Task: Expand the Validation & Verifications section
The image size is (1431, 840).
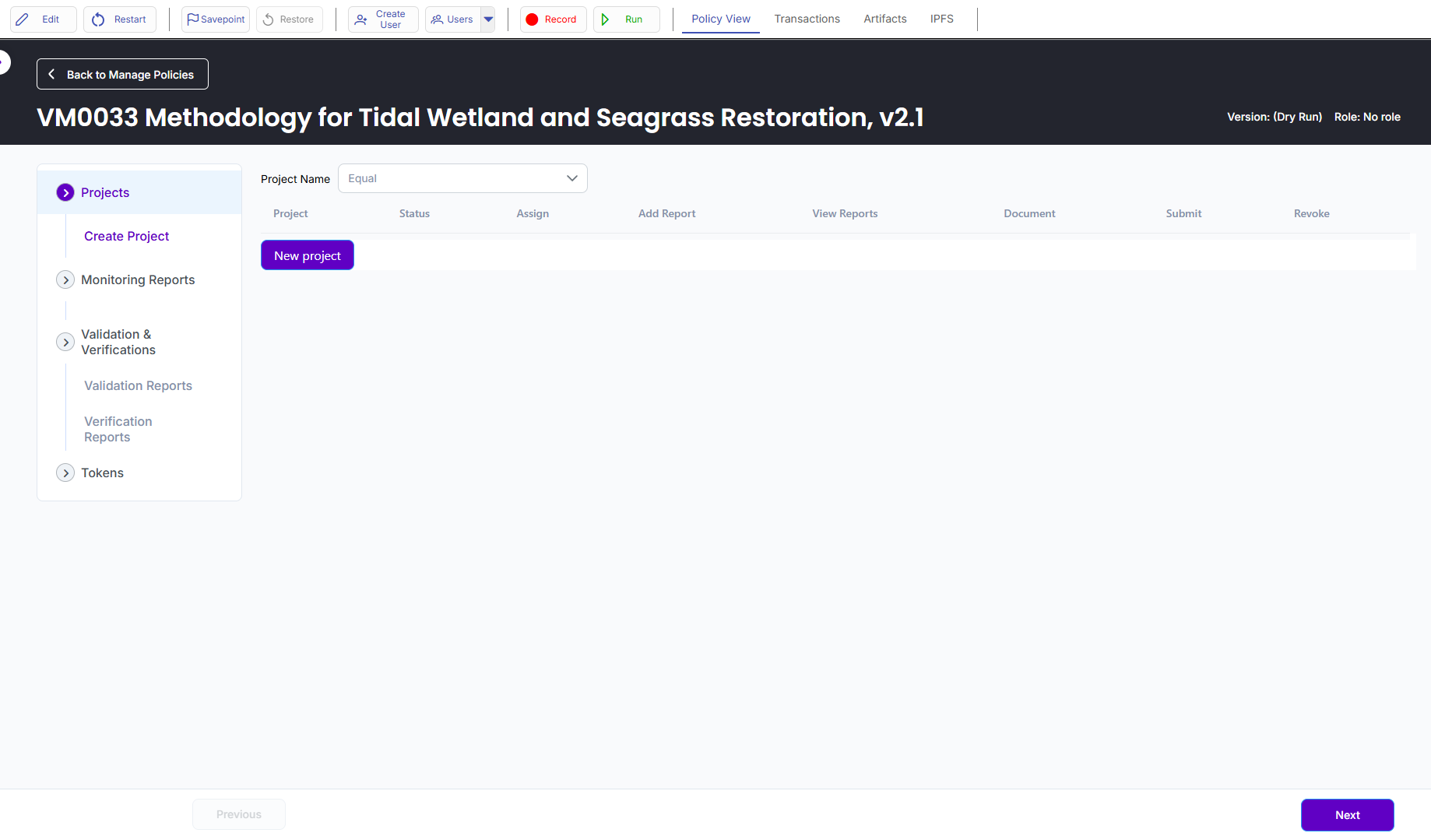Action: 65,342
